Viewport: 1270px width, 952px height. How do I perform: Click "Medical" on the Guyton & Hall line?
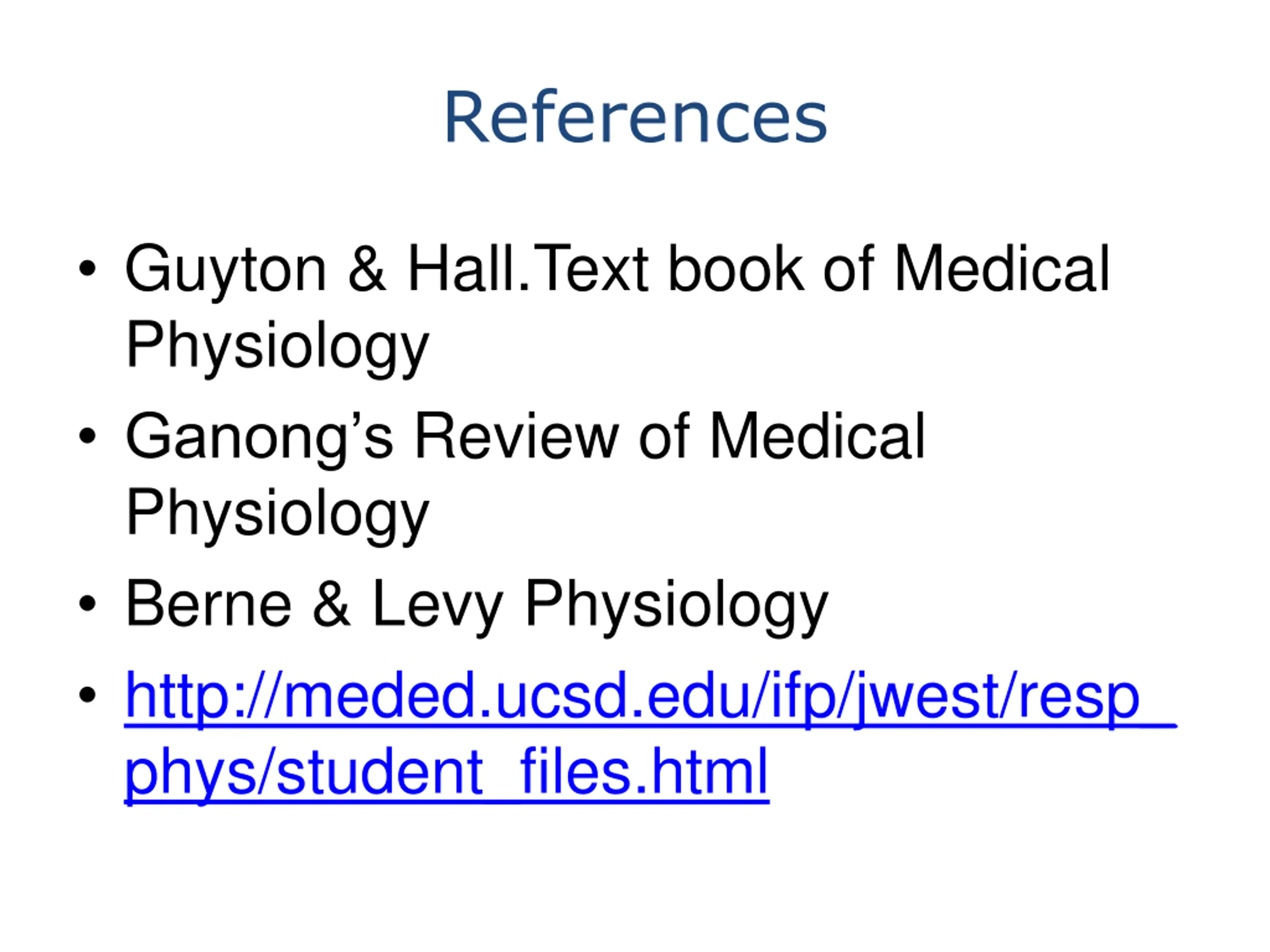1001,268
